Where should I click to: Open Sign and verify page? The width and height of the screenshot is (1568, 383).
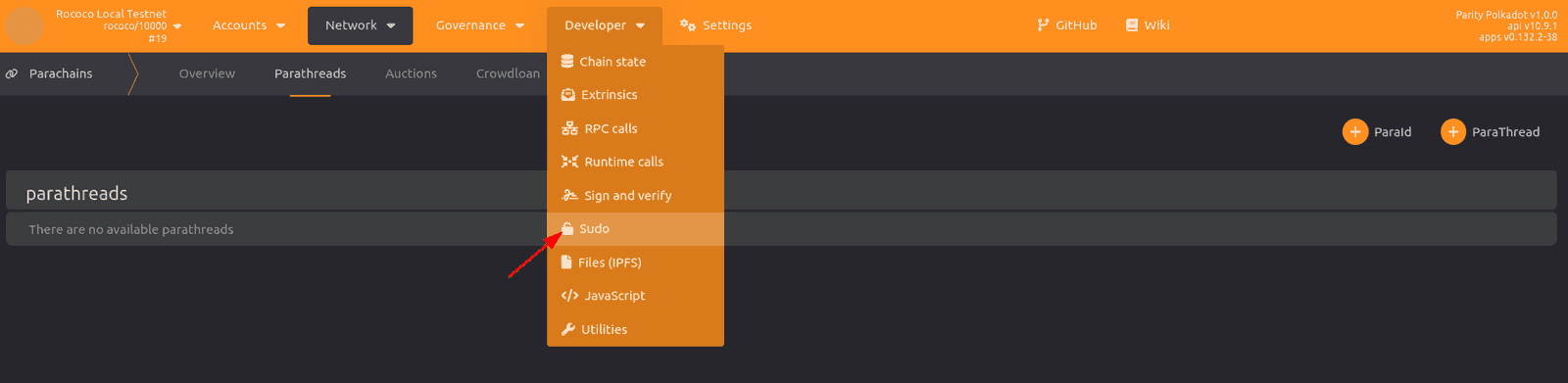point(635,195)
